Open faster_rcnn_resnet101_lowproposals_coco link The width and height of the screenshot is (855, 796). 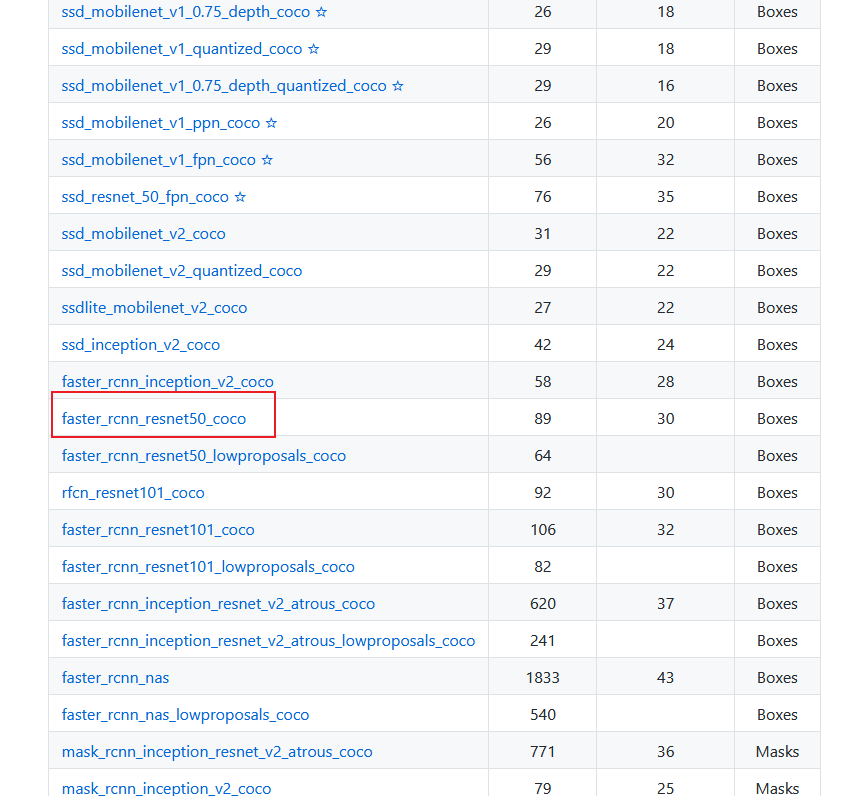(208, 567)
